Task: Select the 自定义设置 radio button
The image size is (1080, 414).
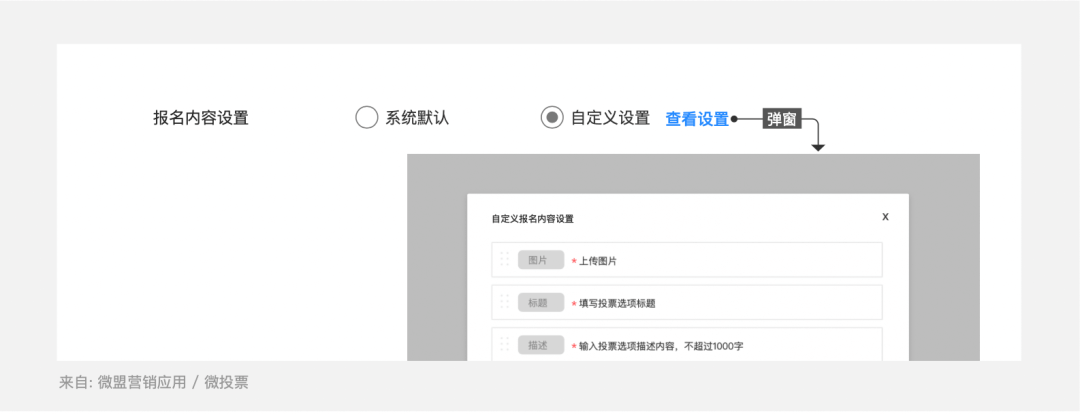Action: point(552,118)
